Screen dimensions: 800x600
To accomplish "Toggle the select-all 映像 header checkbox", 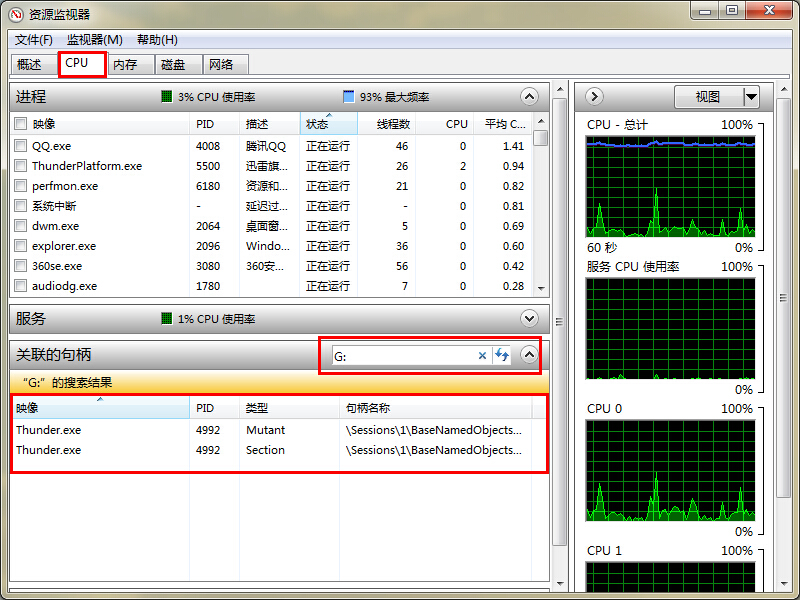I will click(20, 124).
